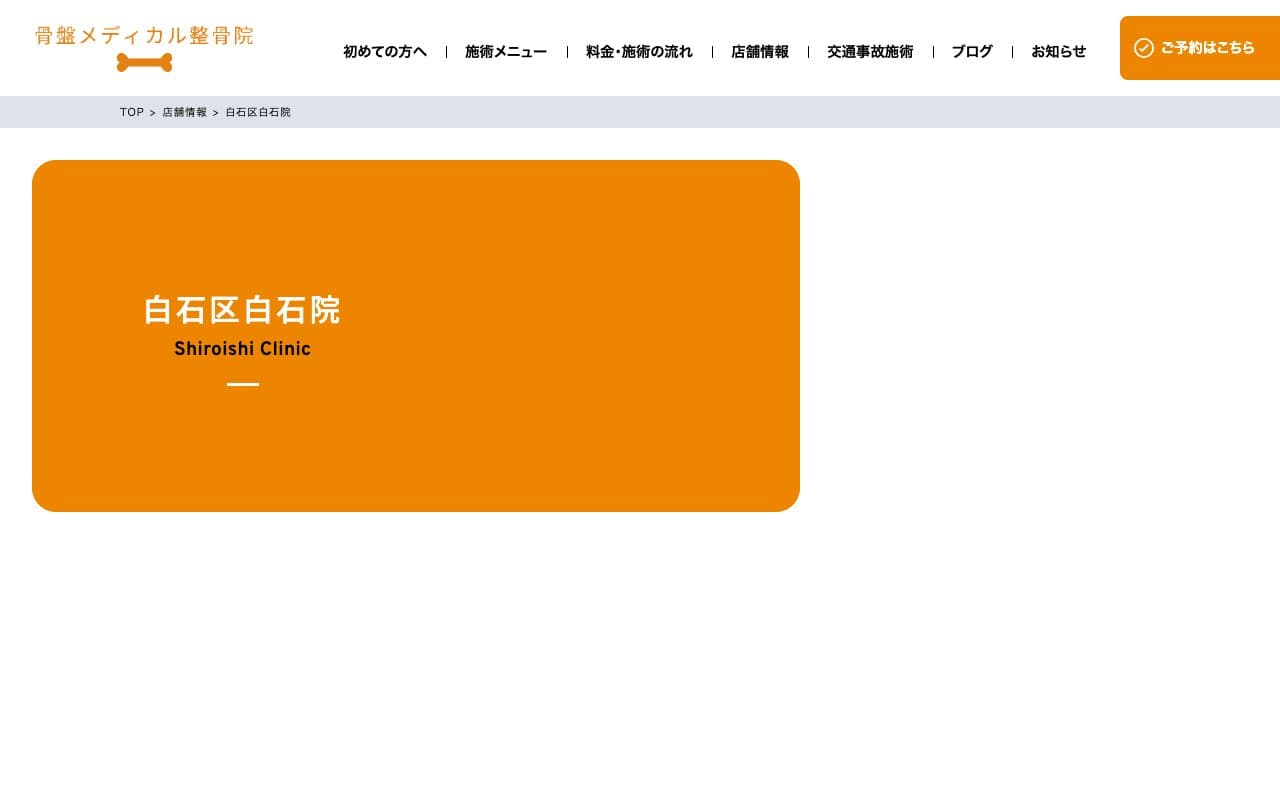Select お知らせ in the navigation bar
Image resolution: width=1280 pixels, height=800 pixels.
1058,52
